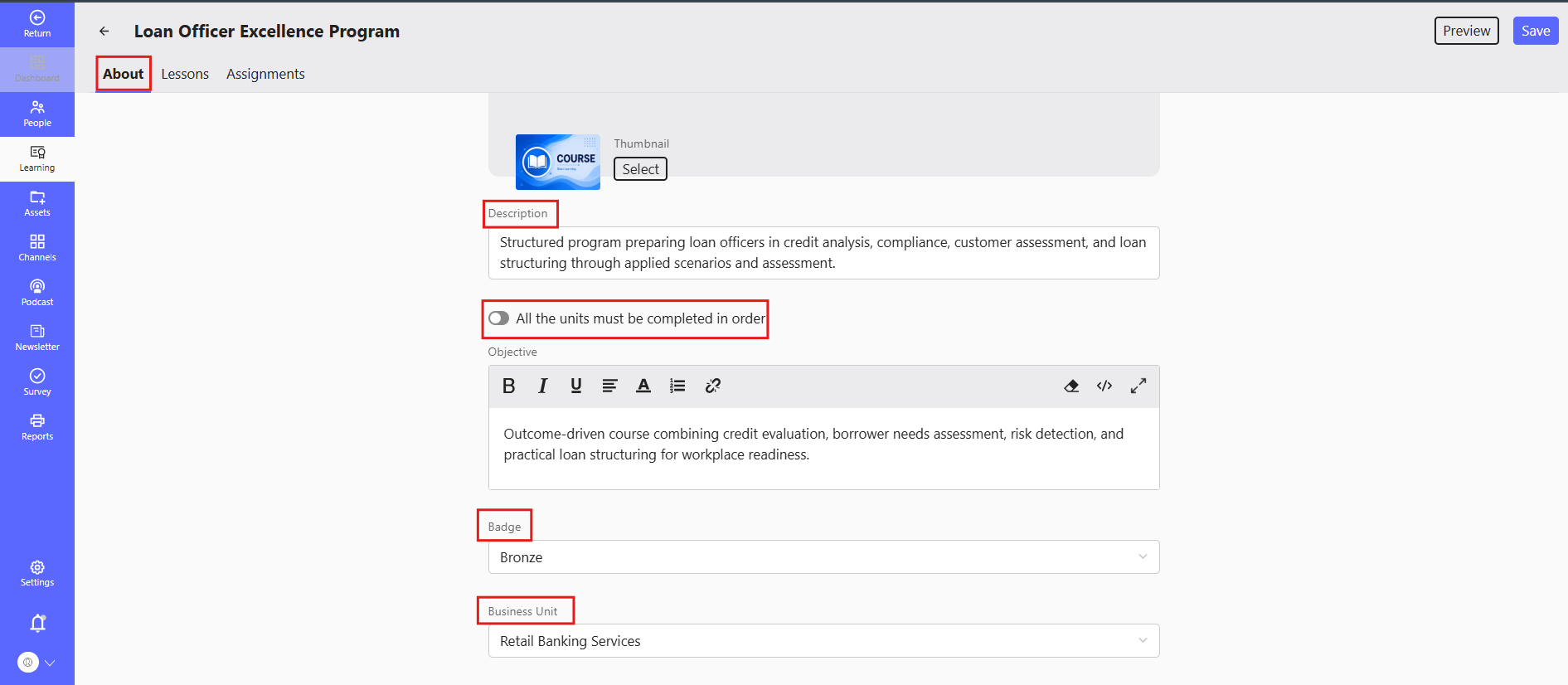
Task: Click Select to choose a thumbnail
Action: click(640, 169)
